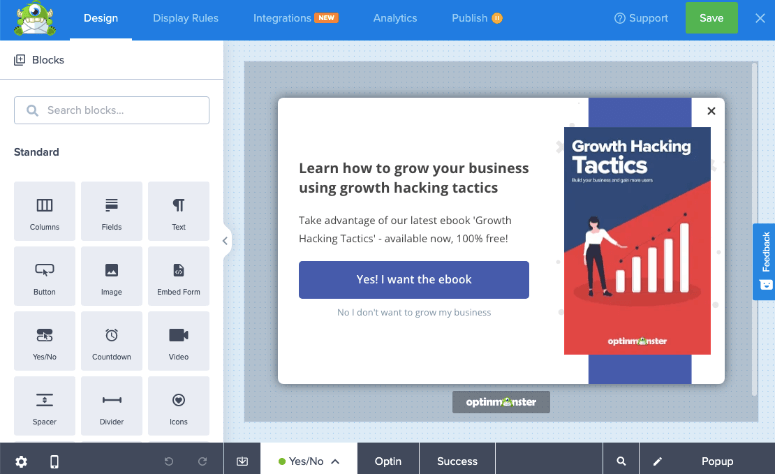Screen dimensions: 775x474
Task: Open the Analytics tab
Action: pyautogui.click(x=395, y=18)
